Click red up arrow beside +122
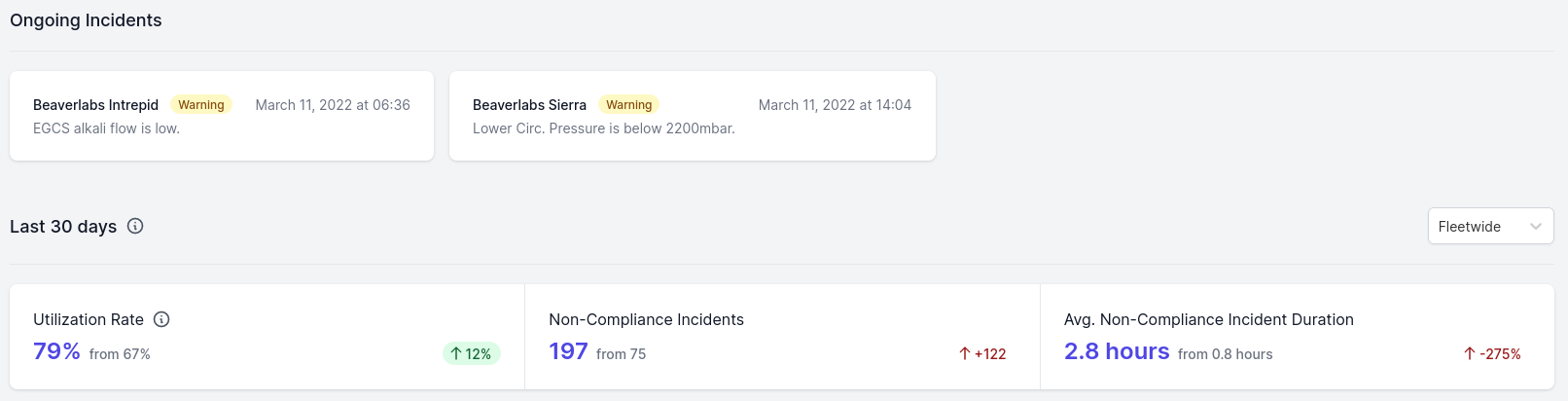 coord(965,353)
